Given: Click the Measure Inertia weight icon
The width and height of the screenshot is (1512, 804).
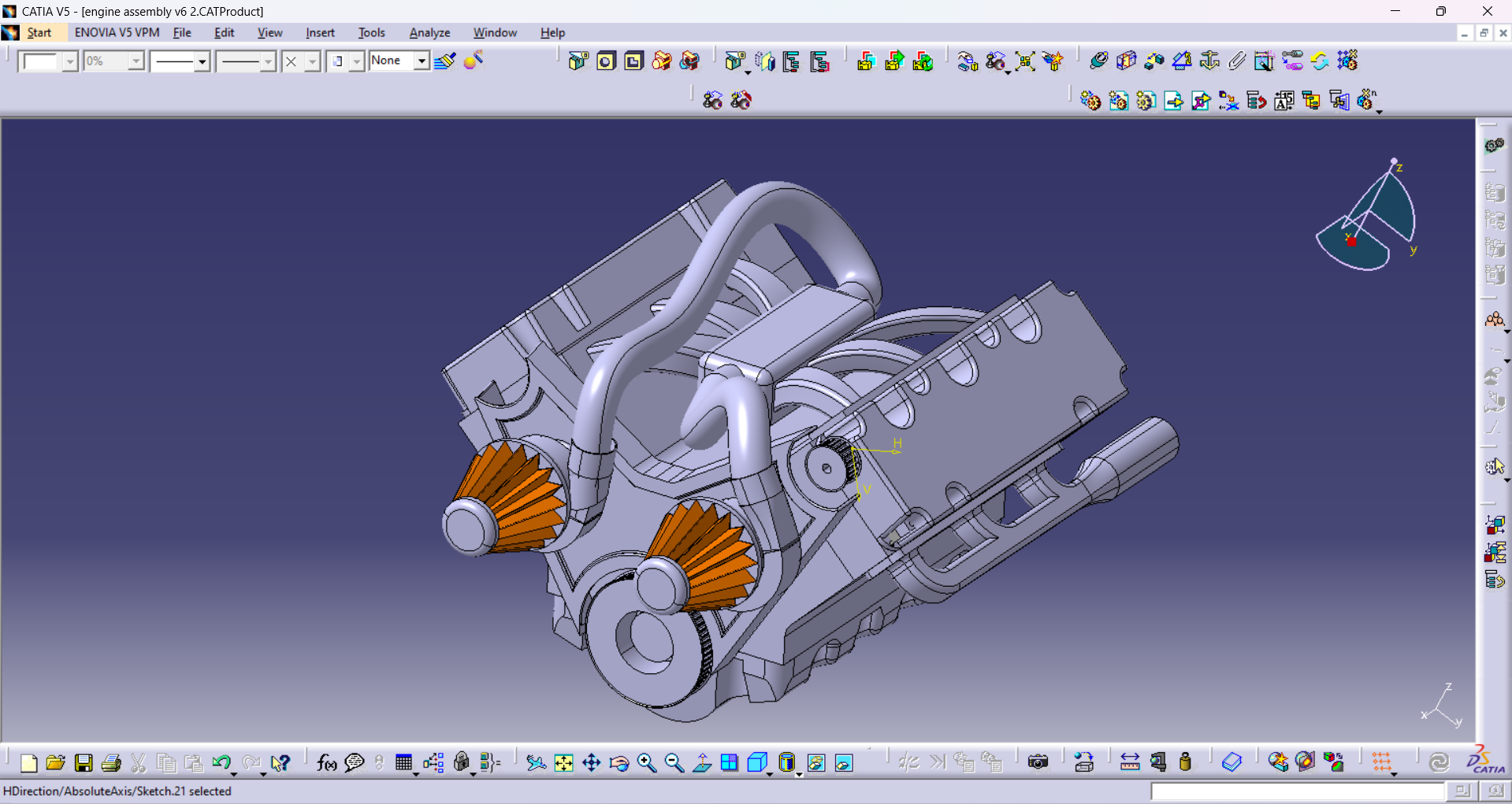Looking at the screenshot, I should [x=1185, y=762].
